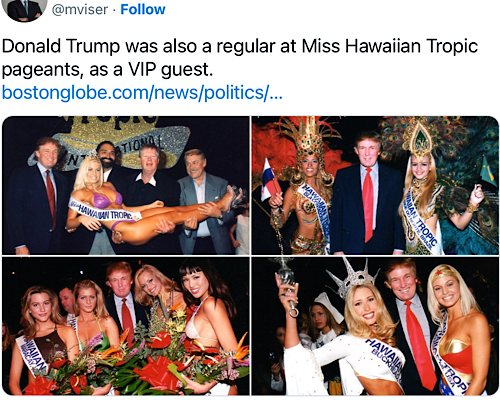Open the photo with feathered carnival costumes
The image size is (500, 400).
click(x=375, y=185)
